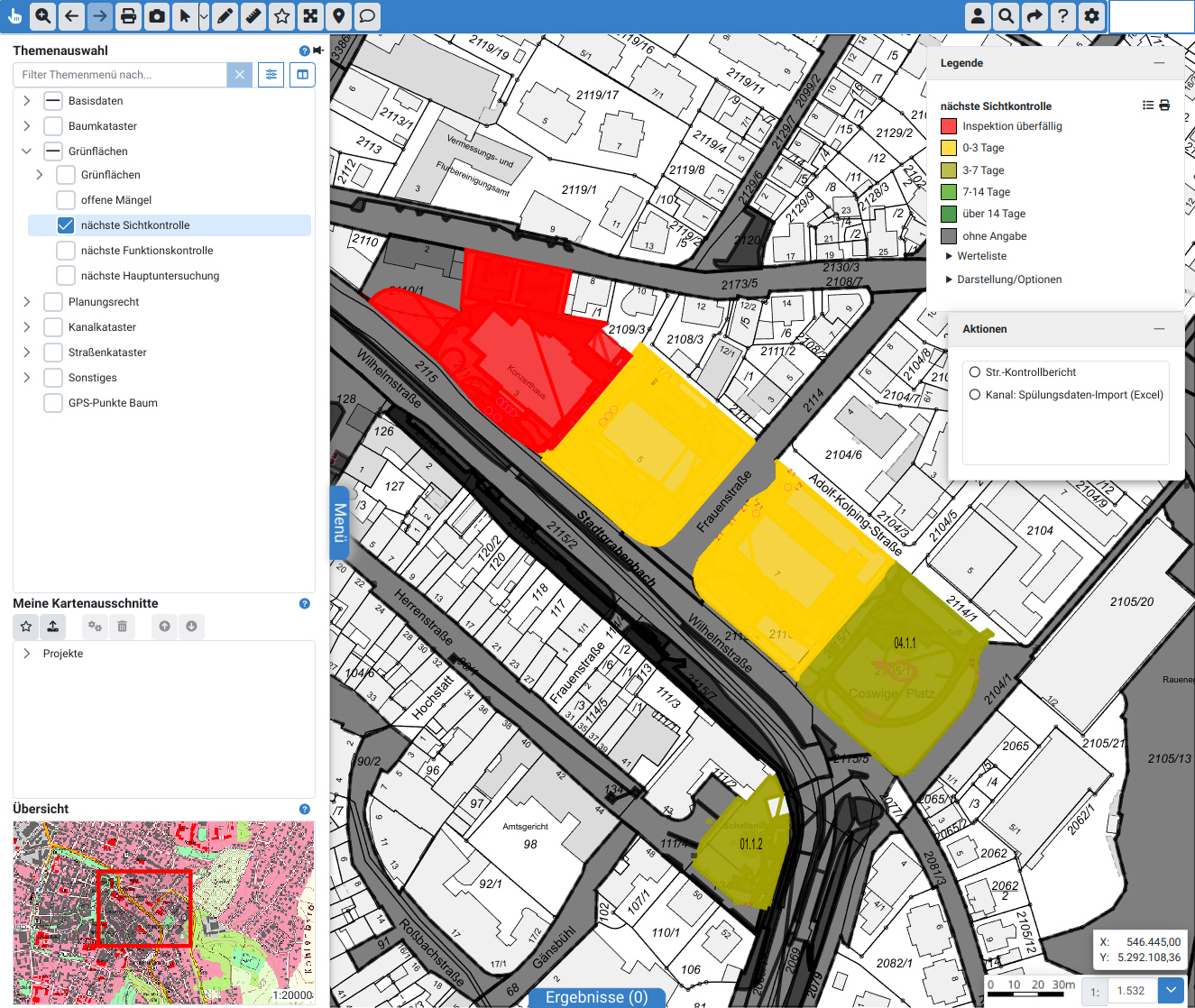1195x1008 pixels.
Task: Click the red Inspektion überfällig swatch
Action: [949, 126]
